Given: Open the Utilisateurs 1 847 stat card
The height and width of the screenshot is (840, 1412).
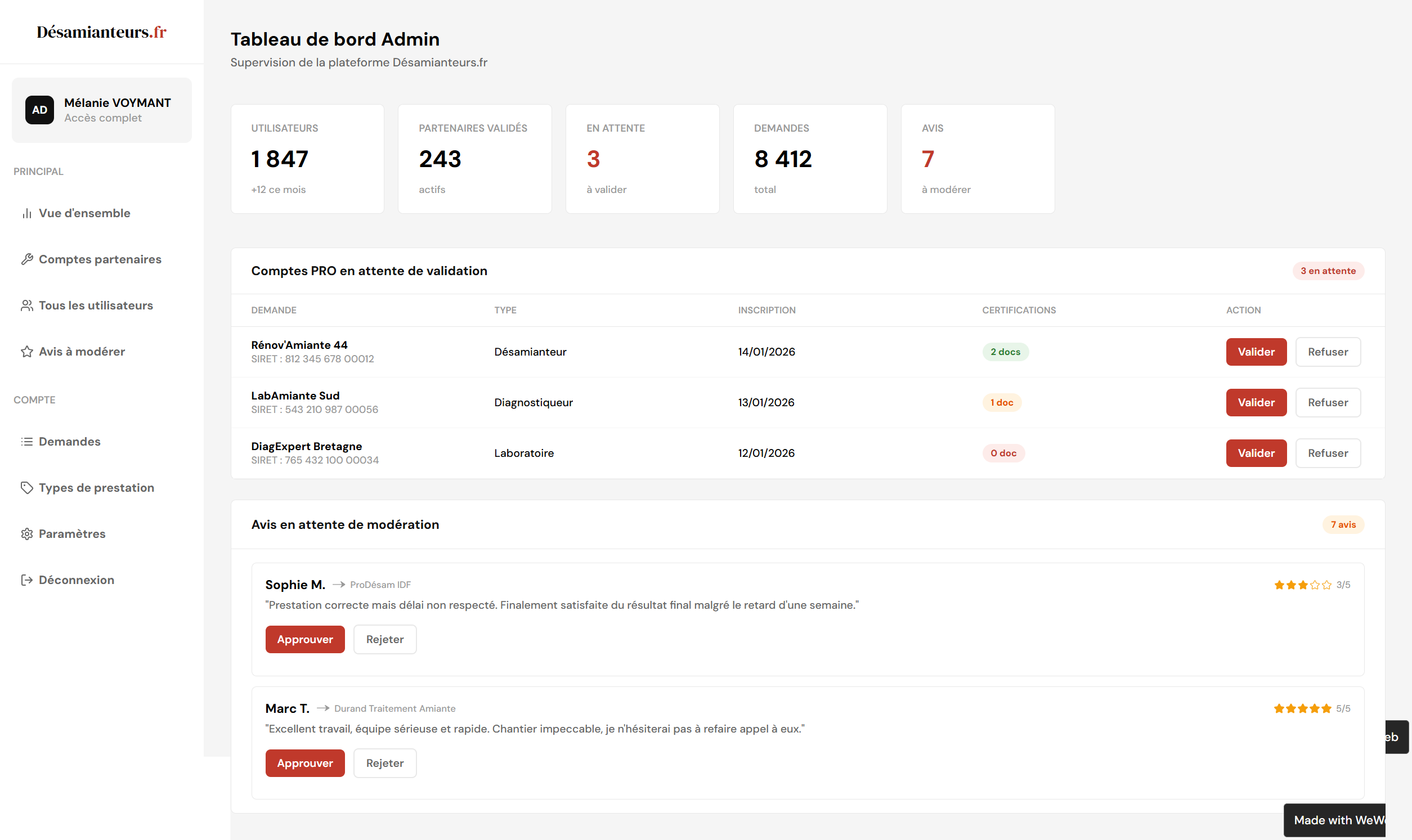Looking at the screenshot, I should [x=307, y=159].
